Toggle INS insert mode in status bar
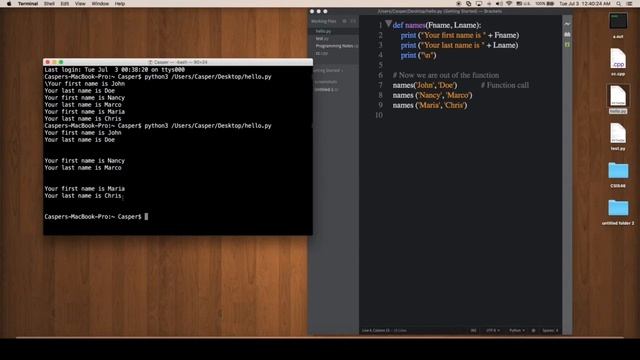Viewport: 640px width, 360px height. pyautogui.click(x=473, y=331)
